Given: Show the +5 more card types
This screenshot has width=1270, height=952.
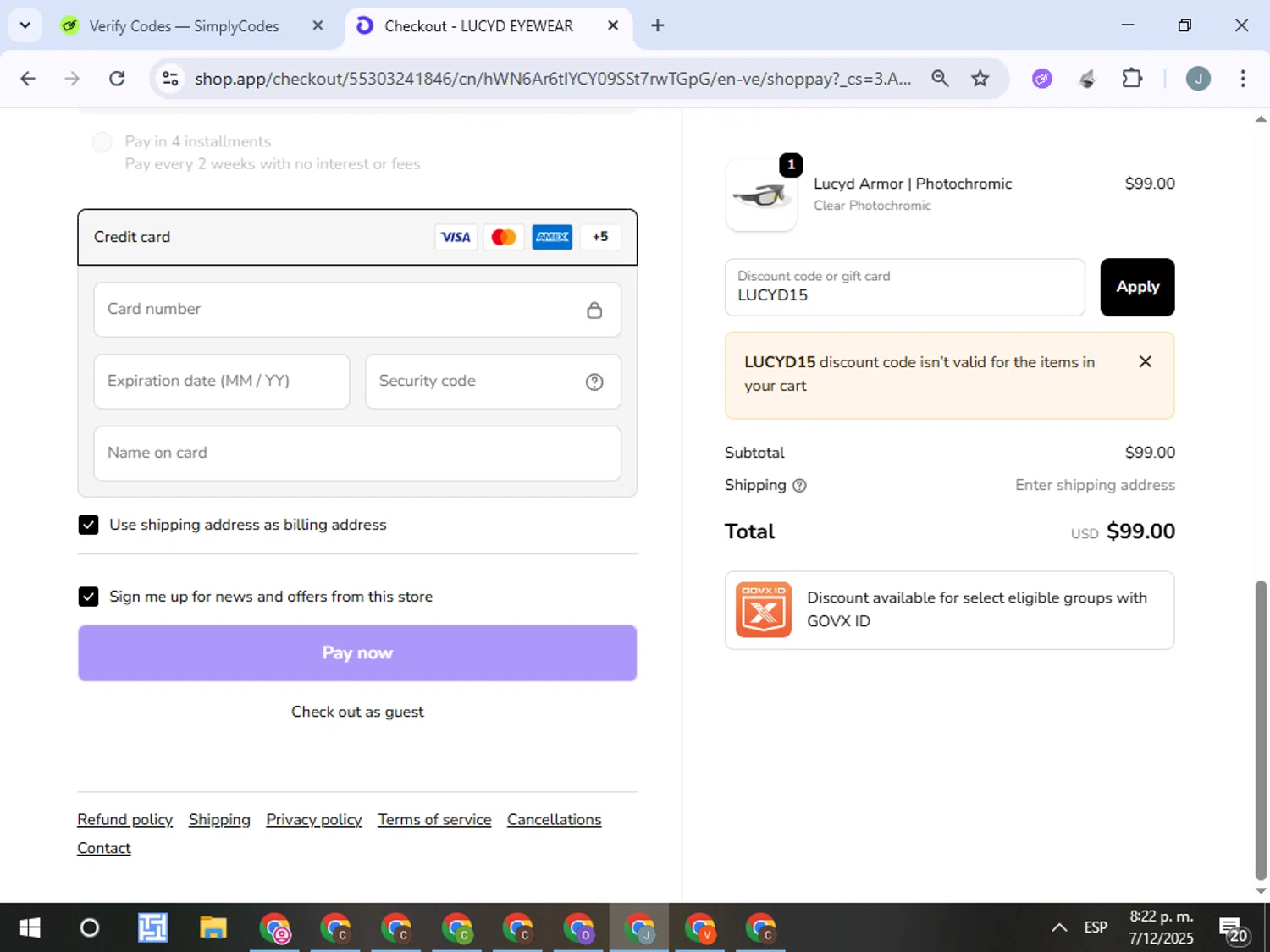Looking at the screenshot, I should point(600,237).
